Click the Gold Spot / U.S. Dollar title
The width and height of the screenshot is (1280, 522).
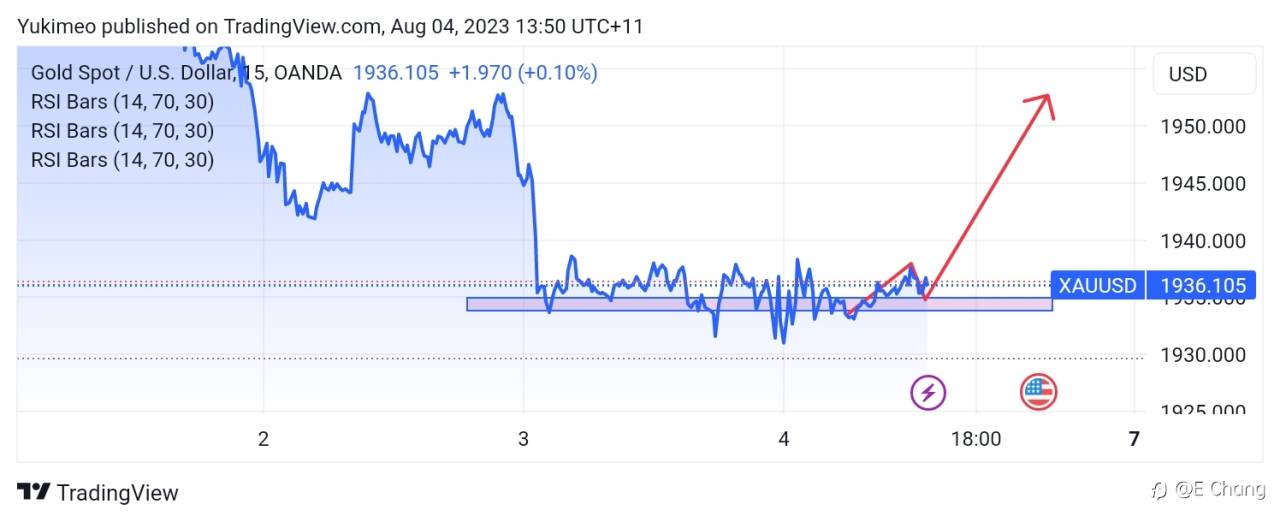point(133,73)
